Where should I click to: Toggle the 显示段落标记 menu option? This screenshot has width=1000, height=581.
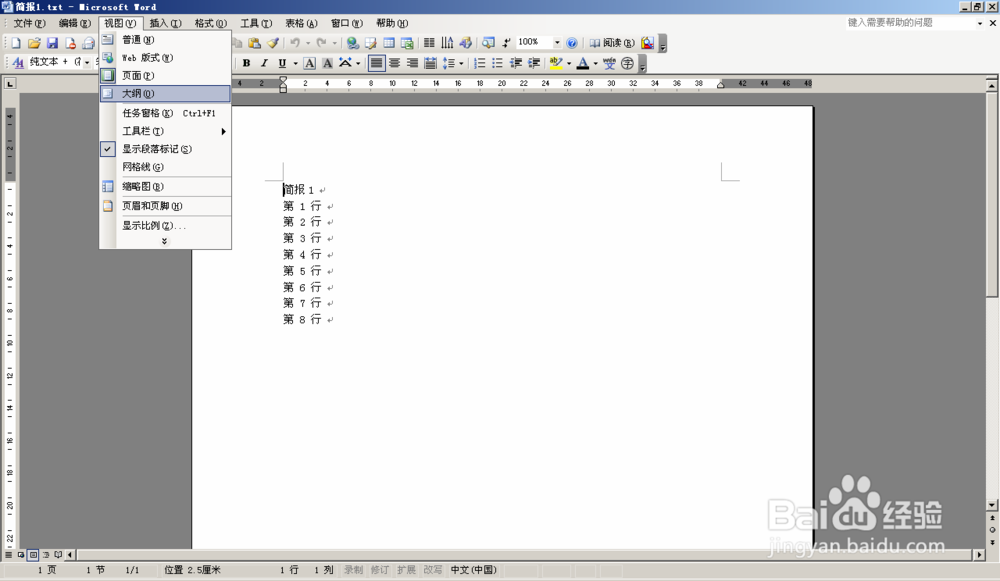(165, 149)
